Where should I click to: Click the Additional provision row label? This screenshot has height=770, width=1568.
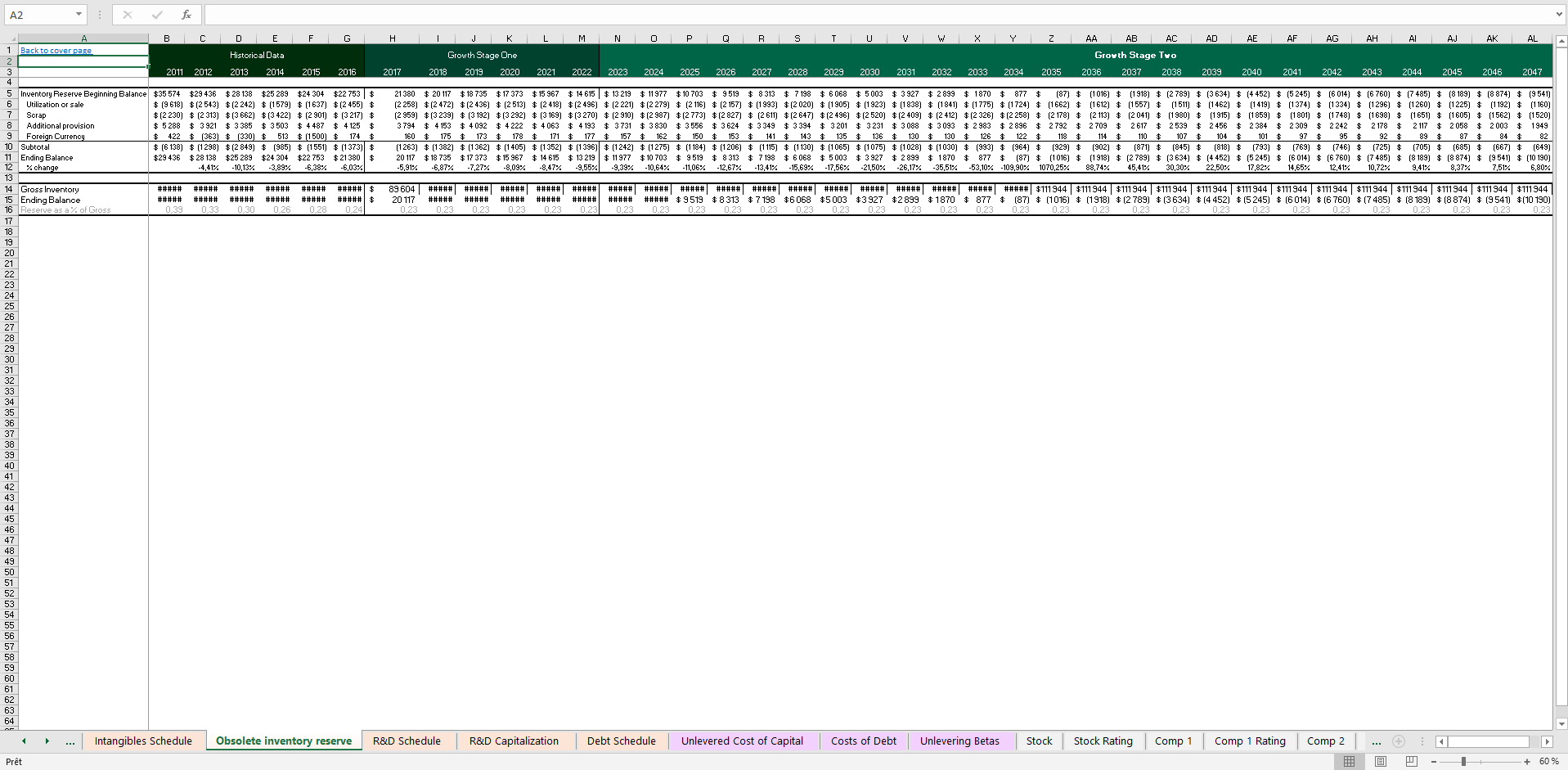point(61,126)
